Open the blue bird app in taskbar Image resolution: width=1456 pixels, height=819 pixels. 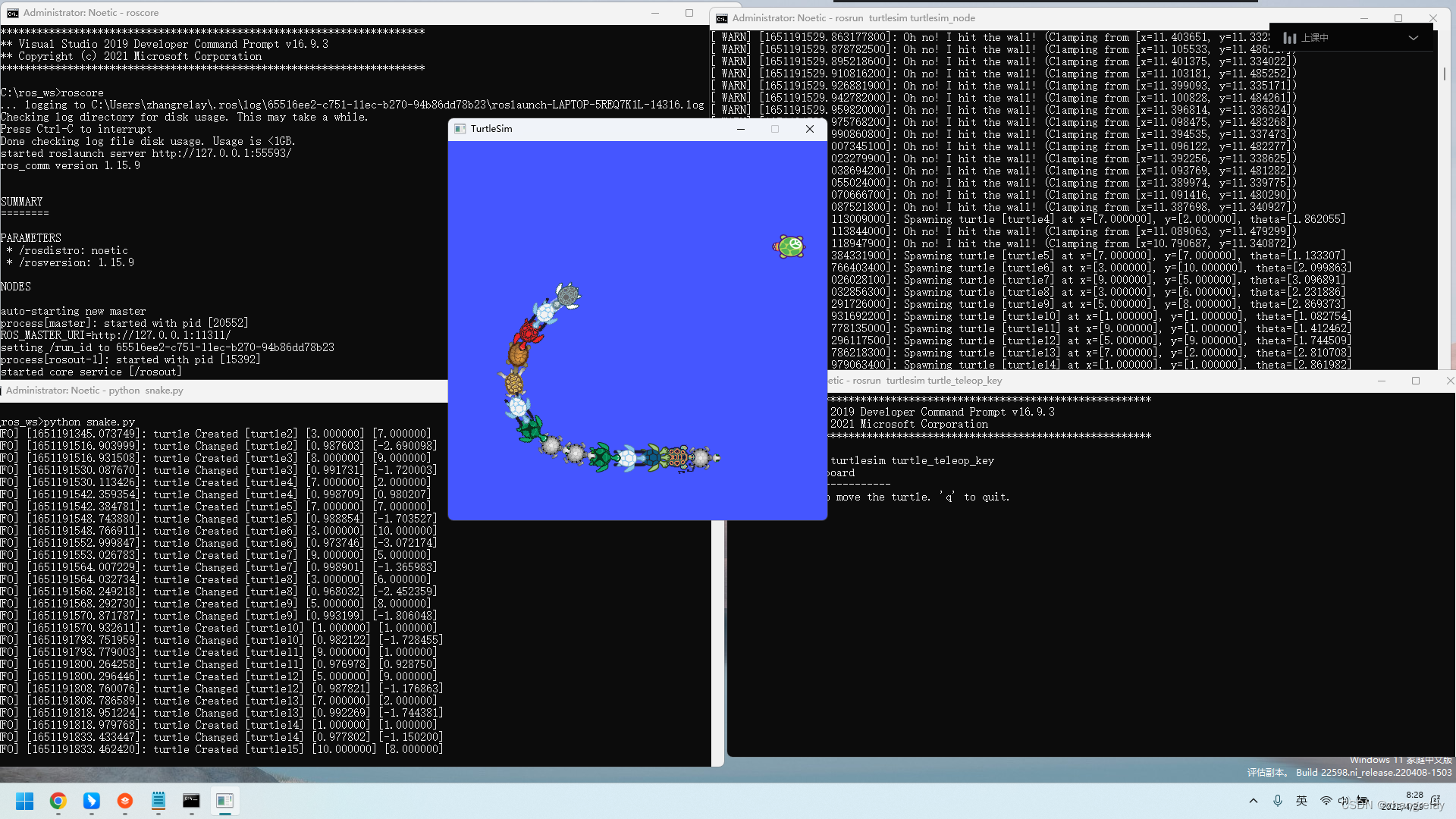(92, 801)
